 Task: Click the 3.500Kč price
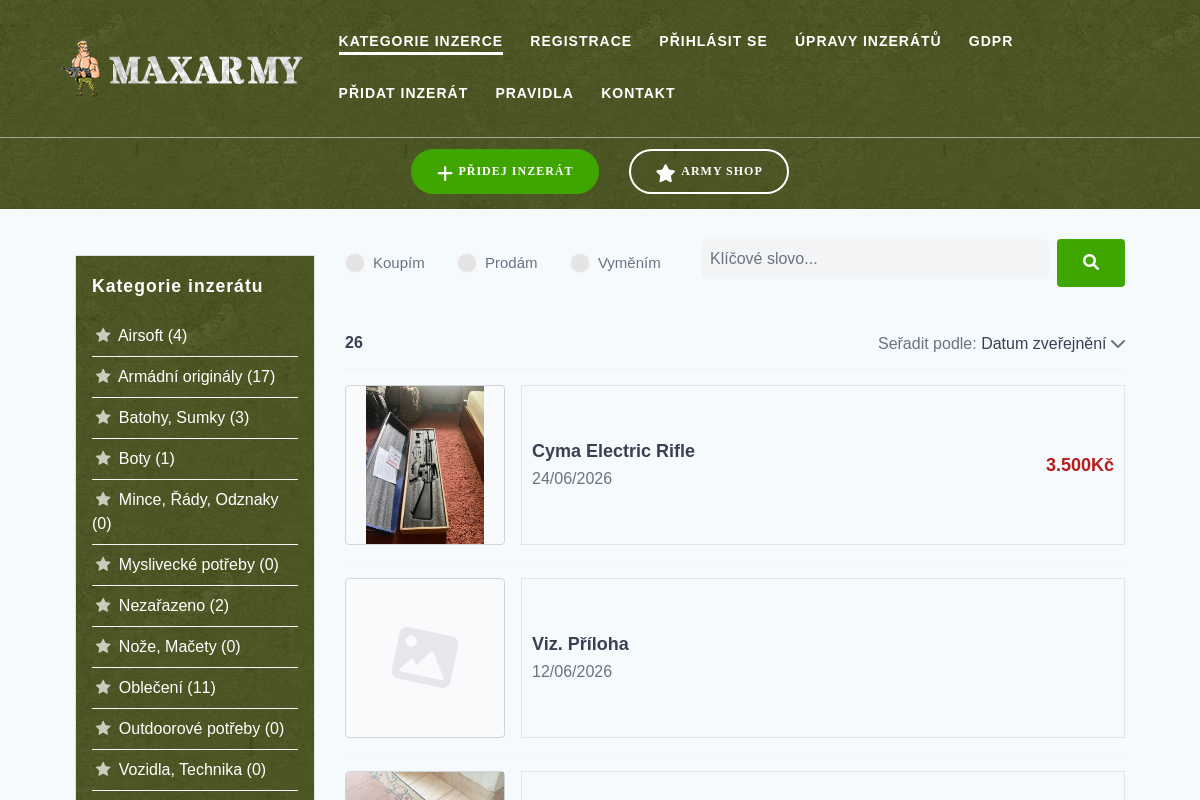tap(1080, 465)
